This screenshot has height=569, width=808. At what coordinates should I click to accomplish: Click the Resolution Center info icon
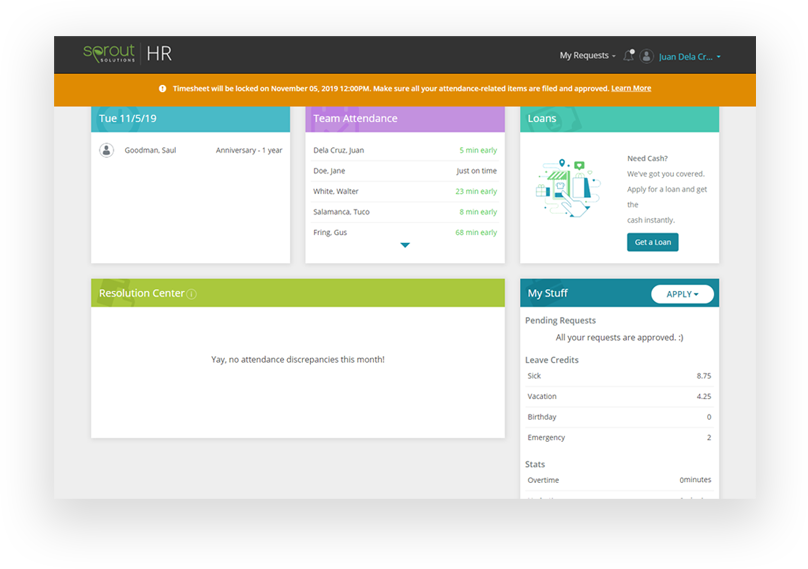191,294
